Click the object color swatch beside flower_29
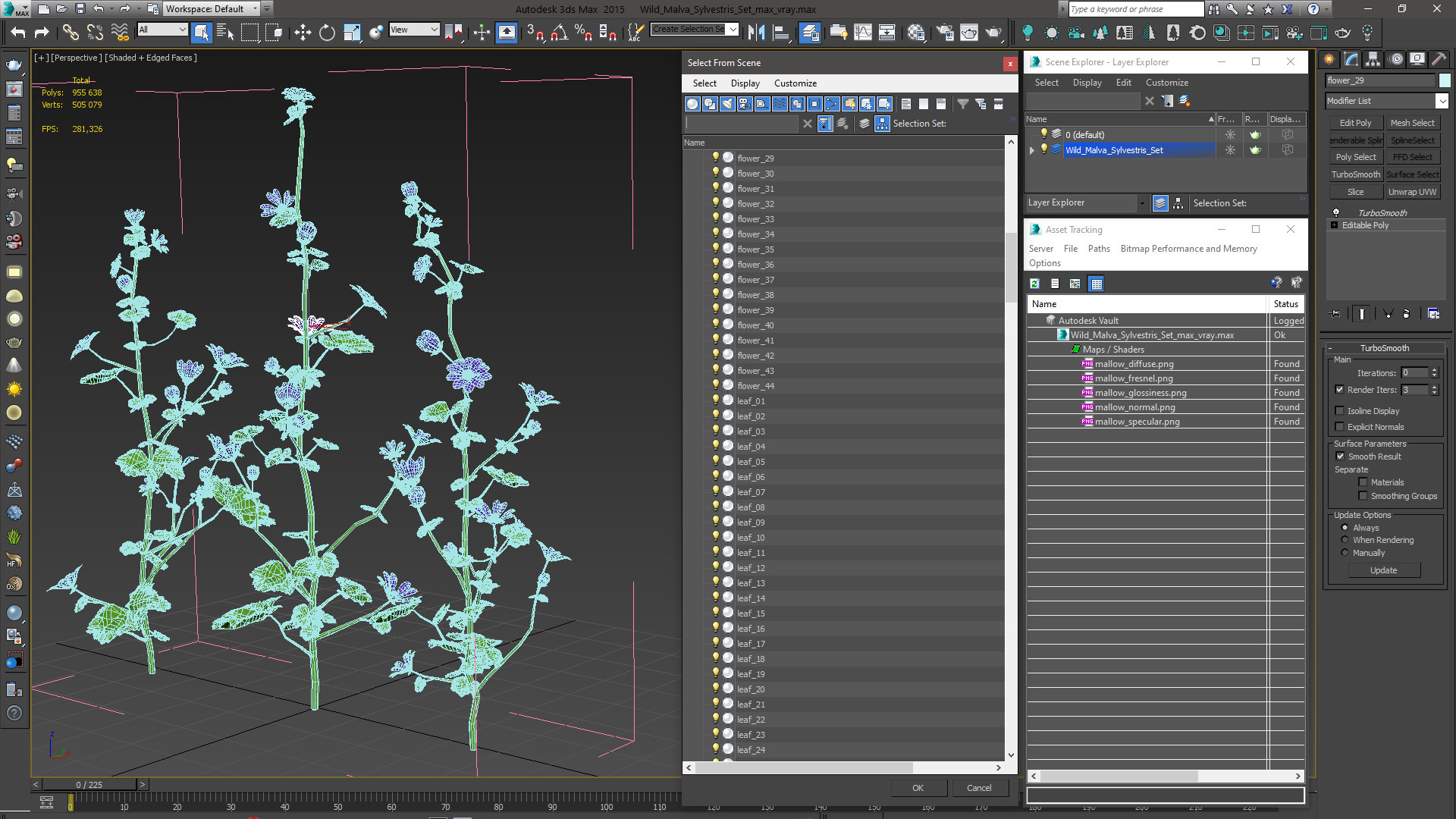 tap(1445, 80)
